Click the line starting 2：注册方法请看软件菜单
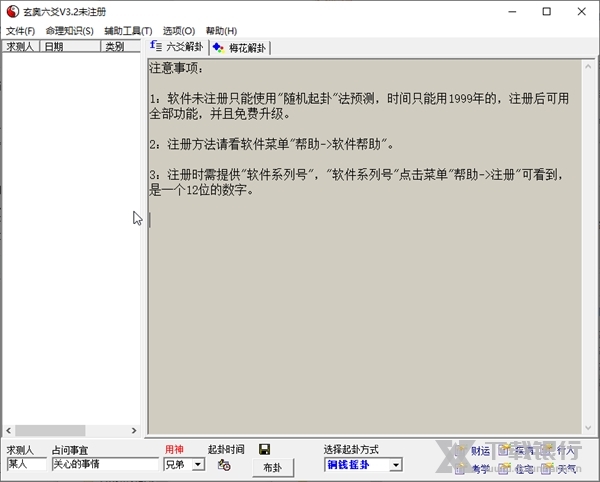Image resolution: width=600 pixels, height=482 pixels. (271, 144)
